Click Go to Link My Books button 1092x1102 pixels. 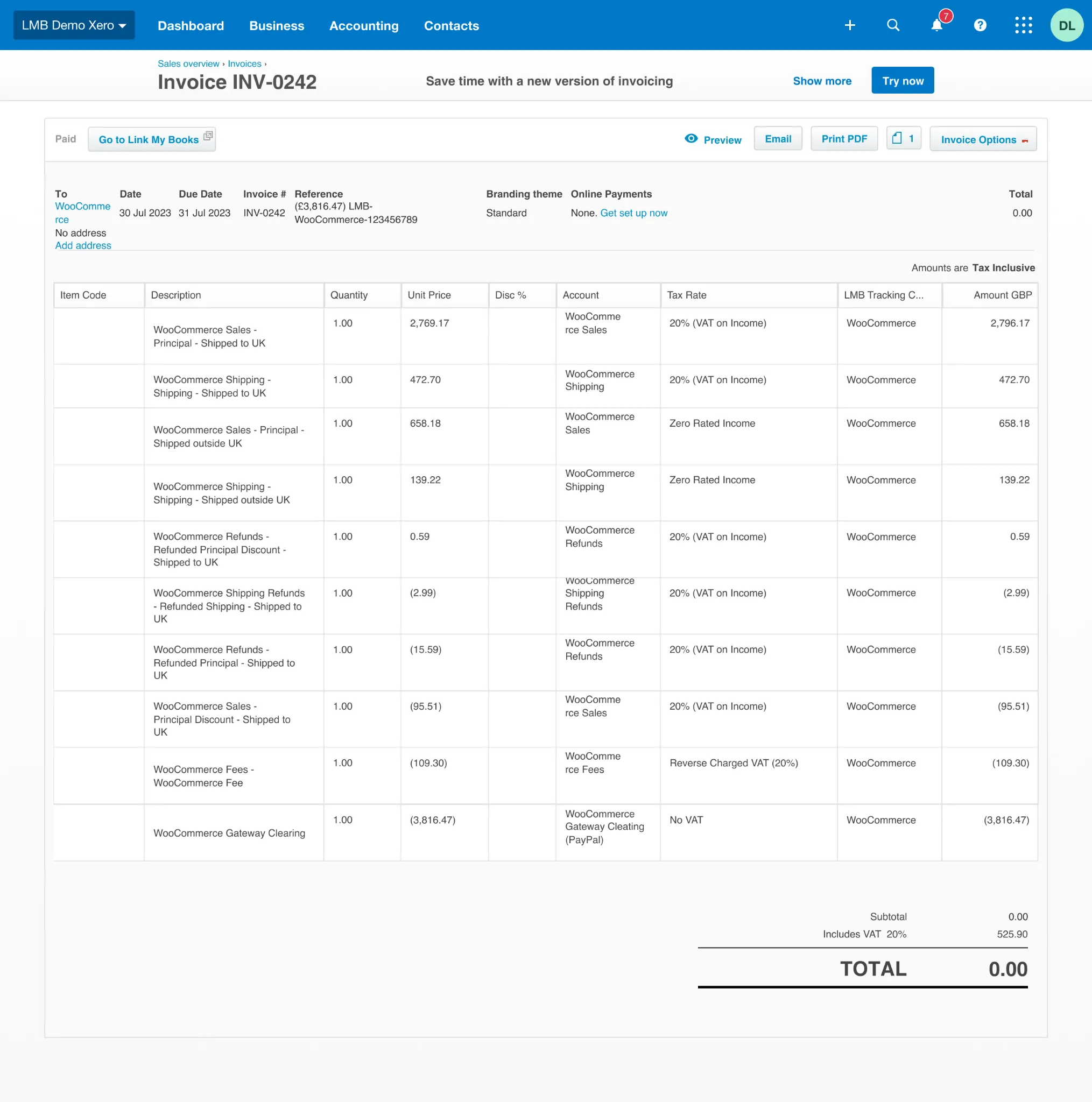pos(152,139)
